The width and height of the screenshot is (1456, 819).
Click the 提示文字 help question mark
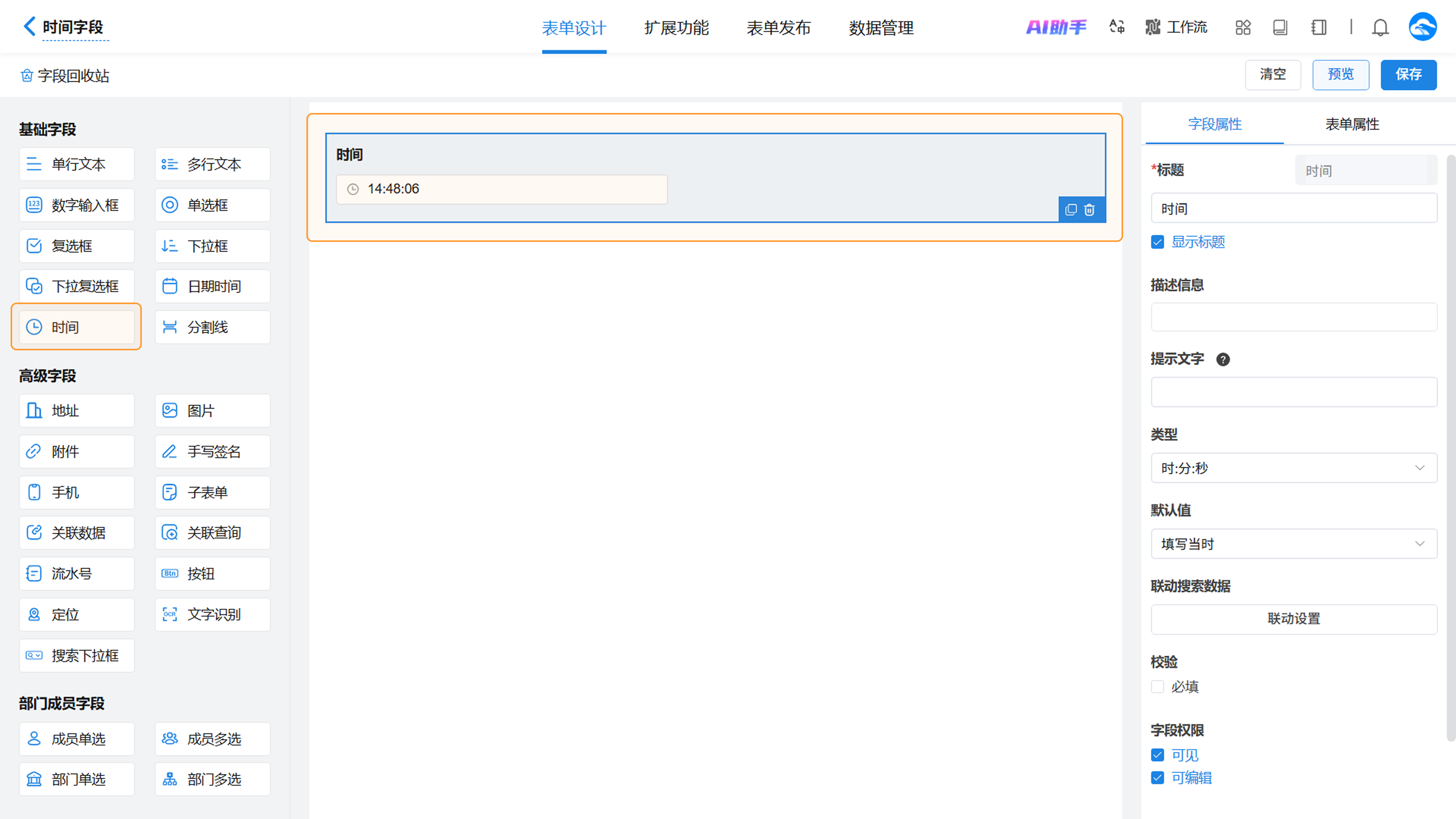(1223, 359)
